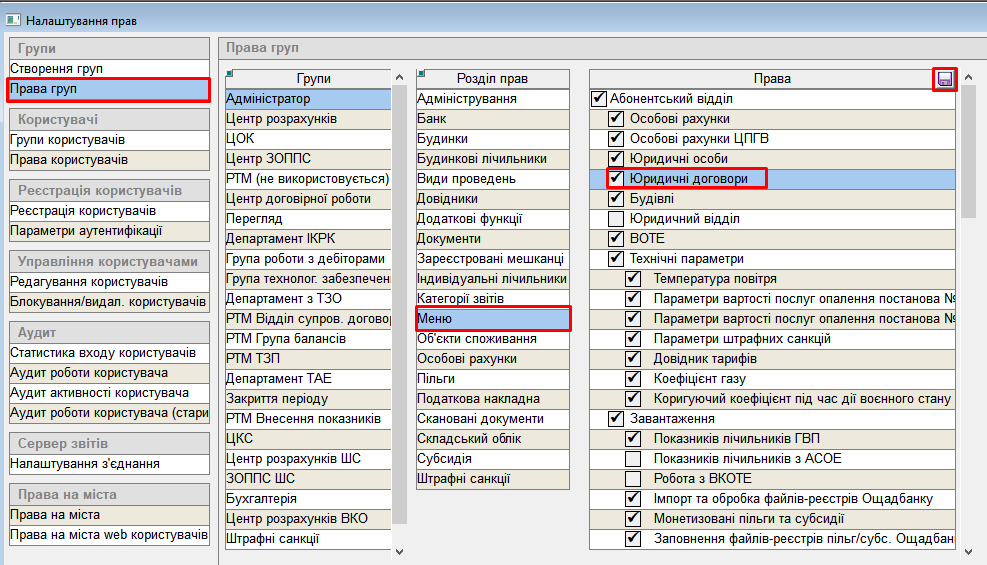Image resolution: width=987 pixels, height=565 pixels.
Task: Click the down arrow below Групи list
Action: pyautogui.click(x=400, y=551)
